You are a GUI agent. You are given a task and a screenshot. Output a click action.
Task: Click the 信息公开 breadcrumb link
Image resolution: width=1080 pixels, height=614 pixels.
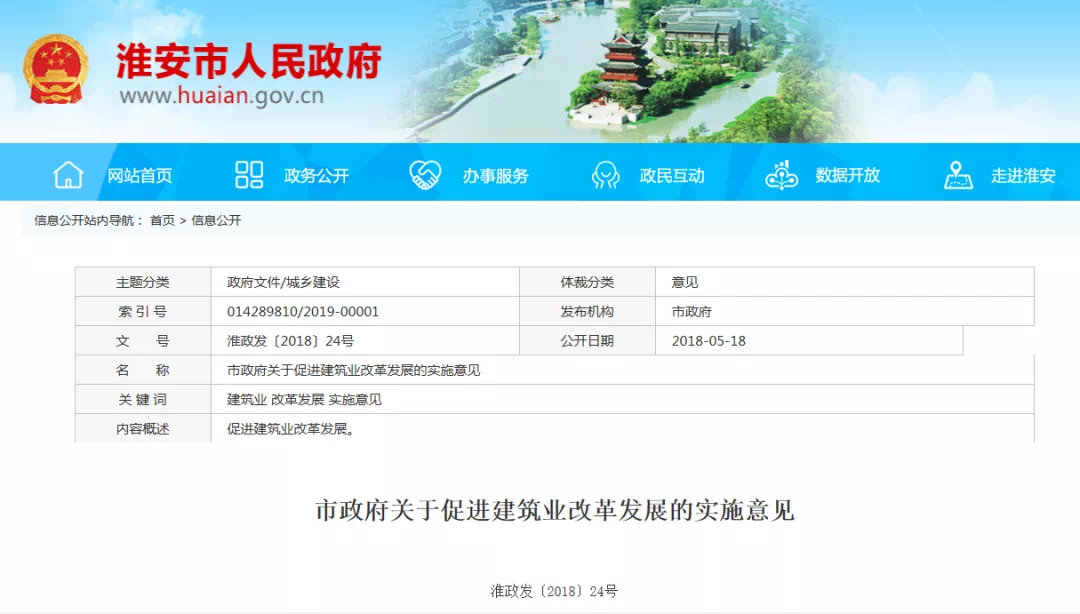[x=216, y=221]
